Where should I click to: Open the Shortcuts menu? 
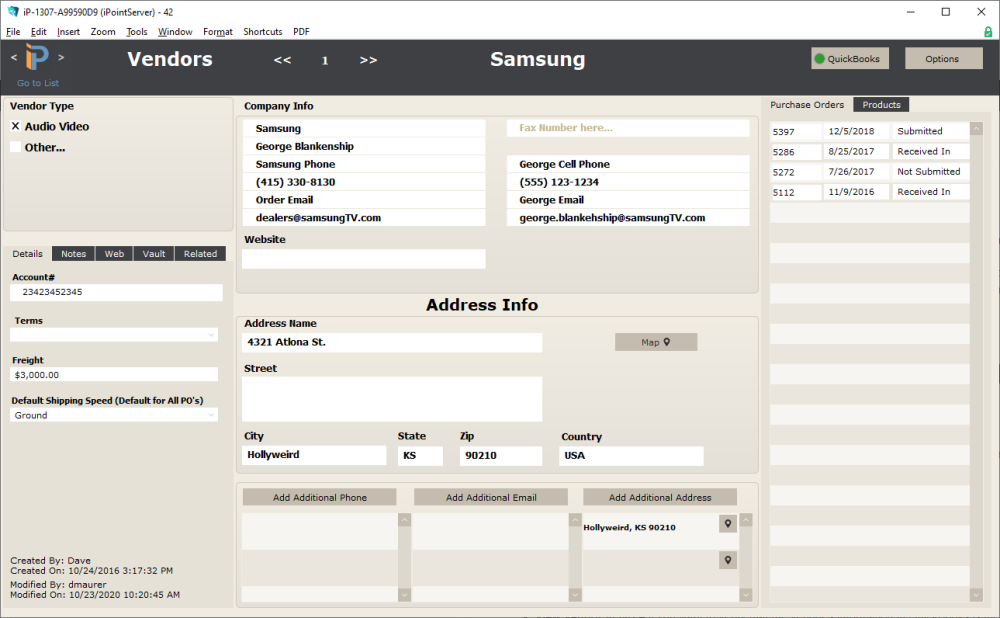pos(262,31)
